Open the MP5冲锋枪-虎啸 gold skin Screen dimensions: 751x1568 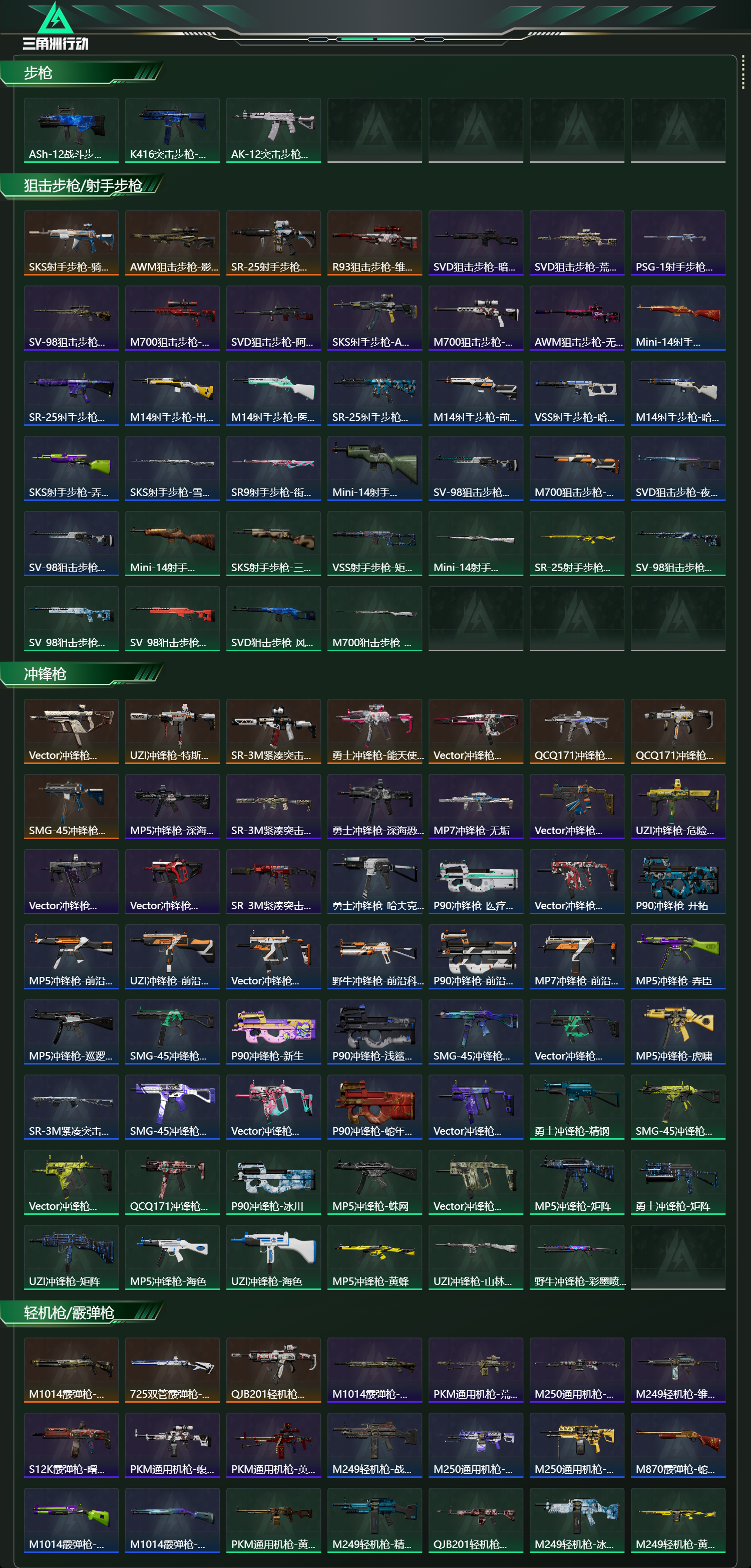pyautogui.click(x=678, y=1032)
